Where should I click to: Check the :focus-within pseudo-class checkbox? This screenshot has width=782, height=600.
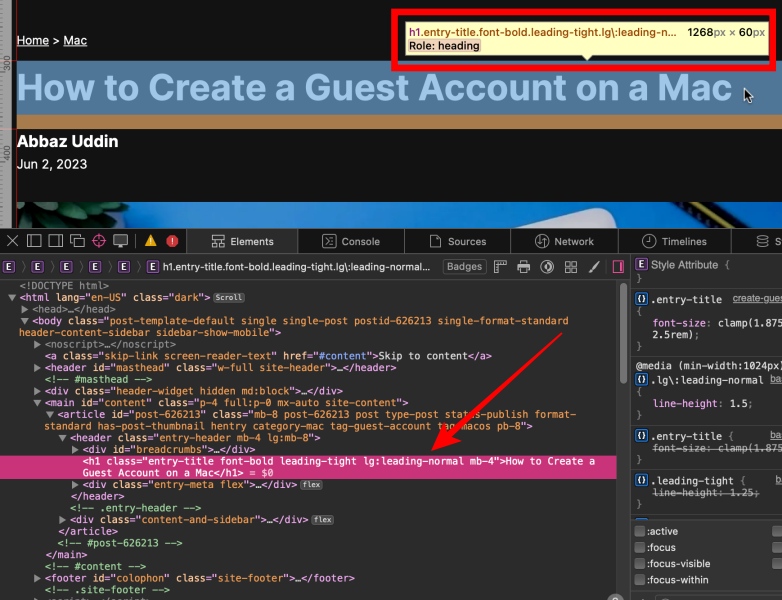click(640, 580)
